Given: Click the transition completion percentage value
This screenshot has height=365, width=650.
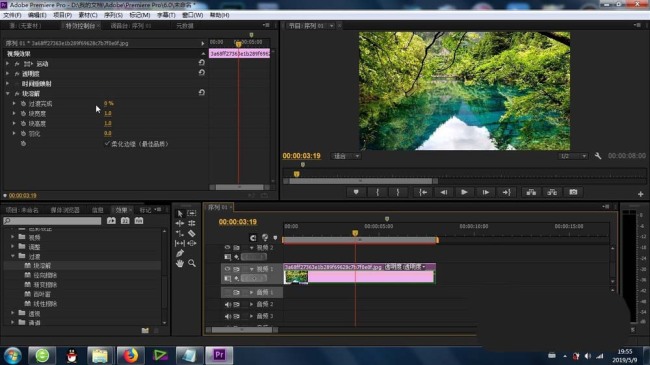Looking at the screenshot, I should pos(109,103).
